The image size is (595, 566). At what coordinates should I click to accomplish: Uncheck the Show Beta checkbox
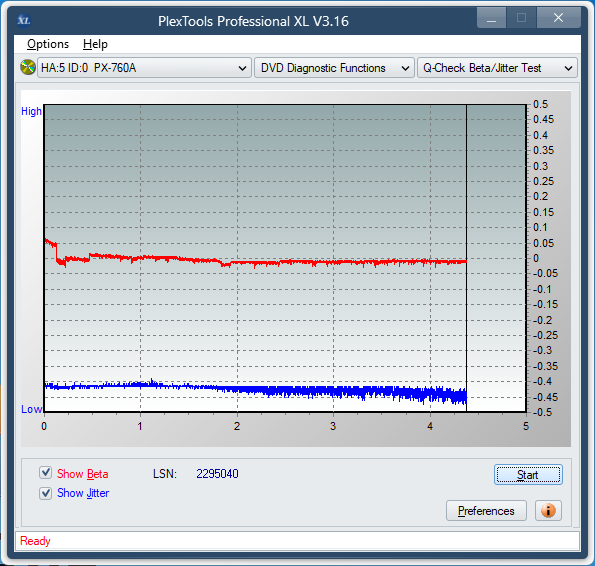click(46, 473)
